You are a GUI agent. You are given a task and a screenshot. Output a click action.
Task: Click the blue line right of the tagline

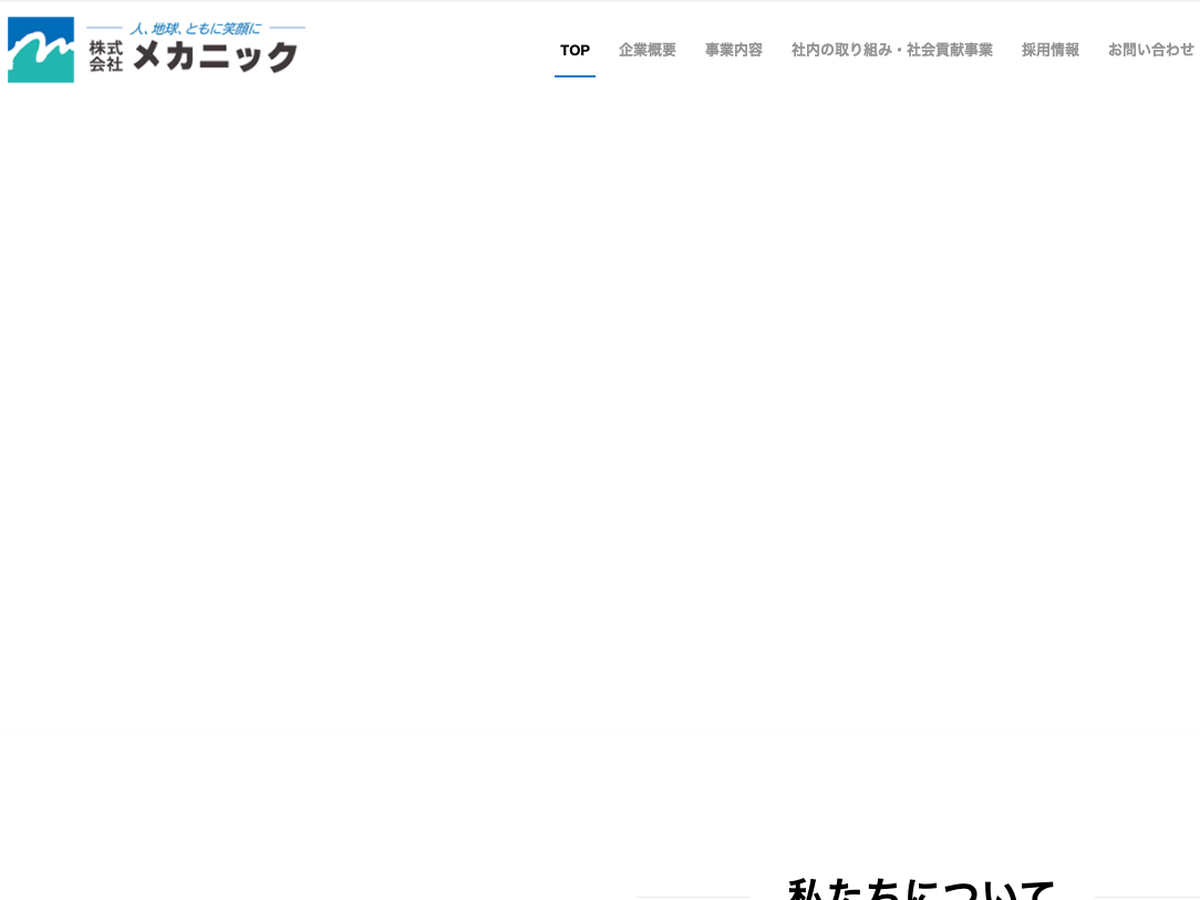[287, 28]
